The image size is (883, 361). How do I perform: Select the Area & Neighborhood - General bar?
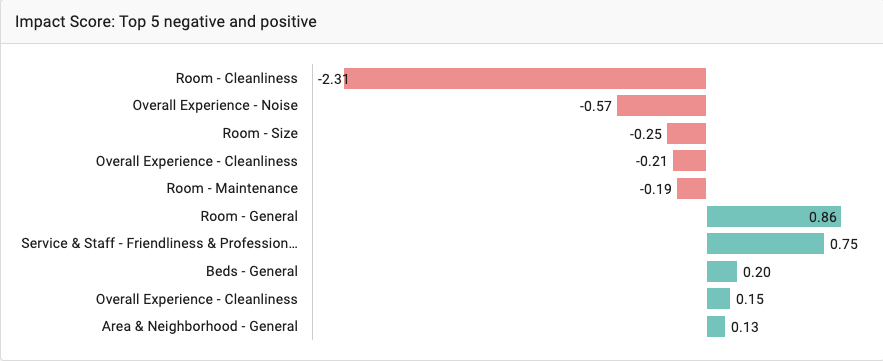(716, 327)
